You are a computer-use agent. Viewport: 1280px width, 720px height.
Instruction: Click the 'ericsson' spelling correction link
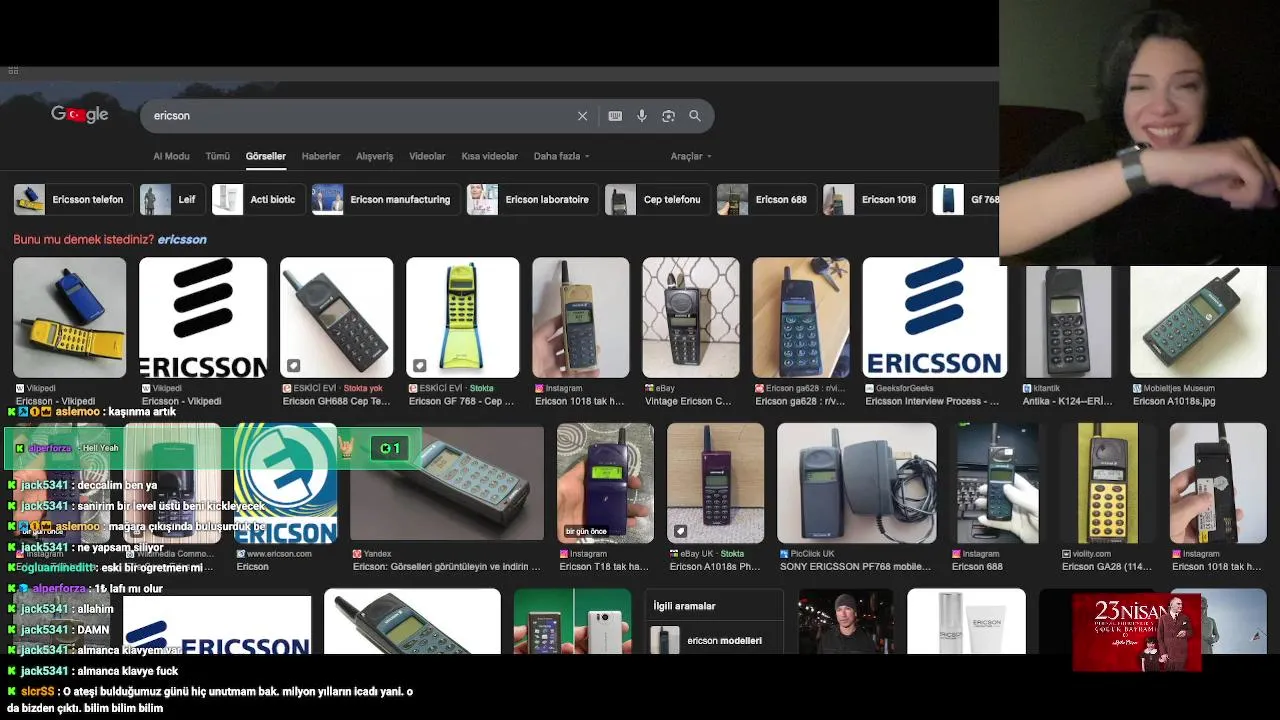click(x=182, y=240)
